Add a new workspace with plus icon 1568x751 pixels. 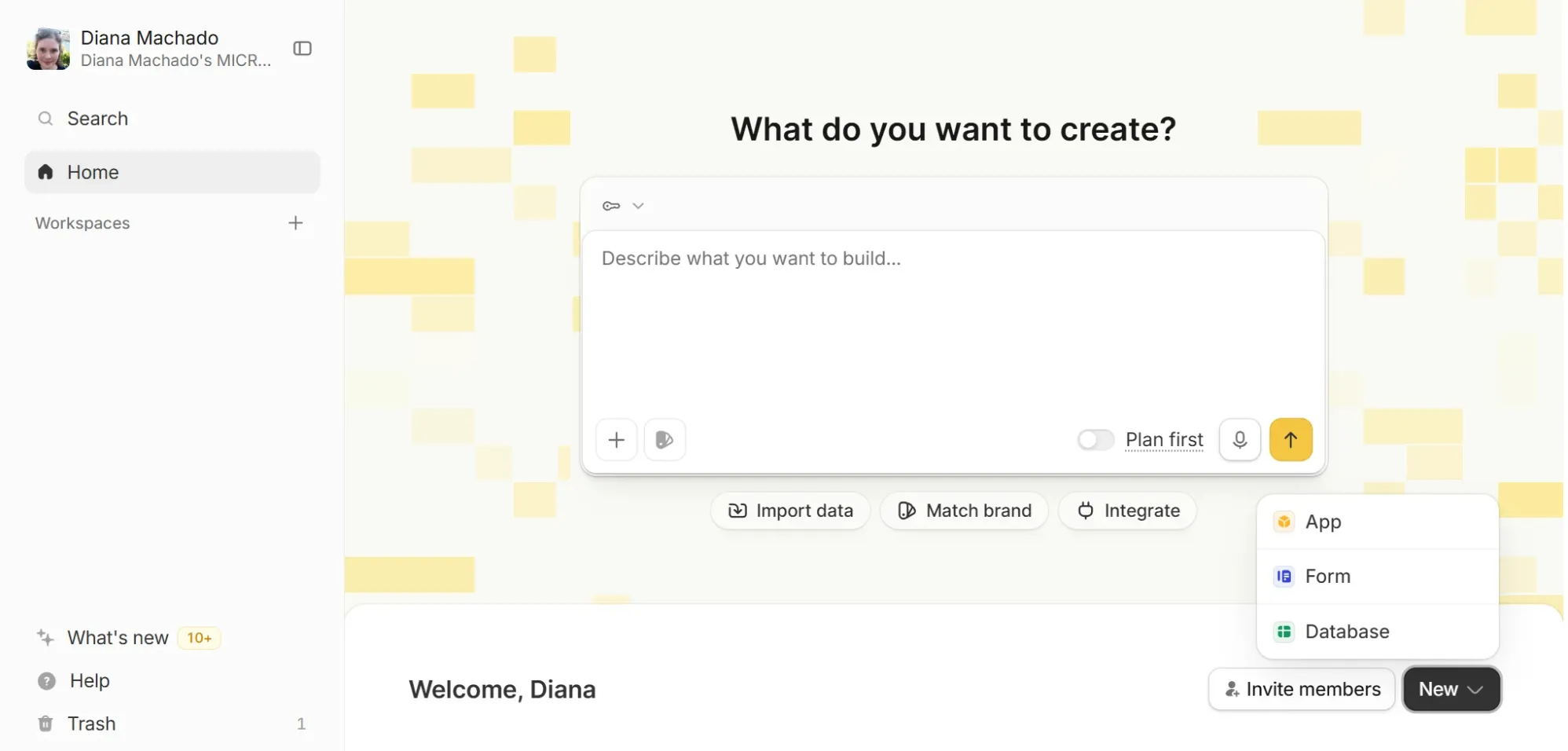(x=295, y=223)
